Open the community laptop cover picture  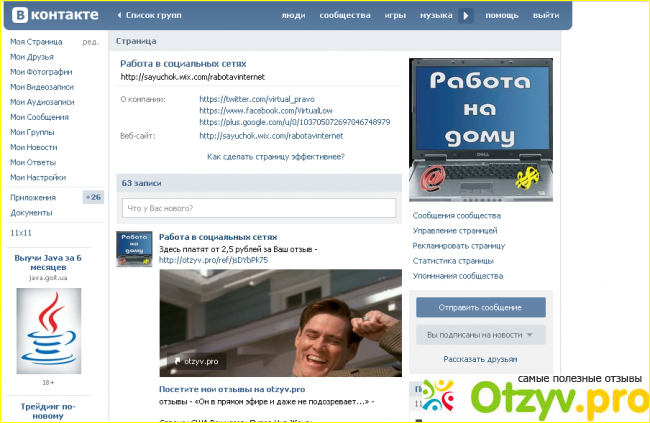pyautogui.click(x=479, y=128)
